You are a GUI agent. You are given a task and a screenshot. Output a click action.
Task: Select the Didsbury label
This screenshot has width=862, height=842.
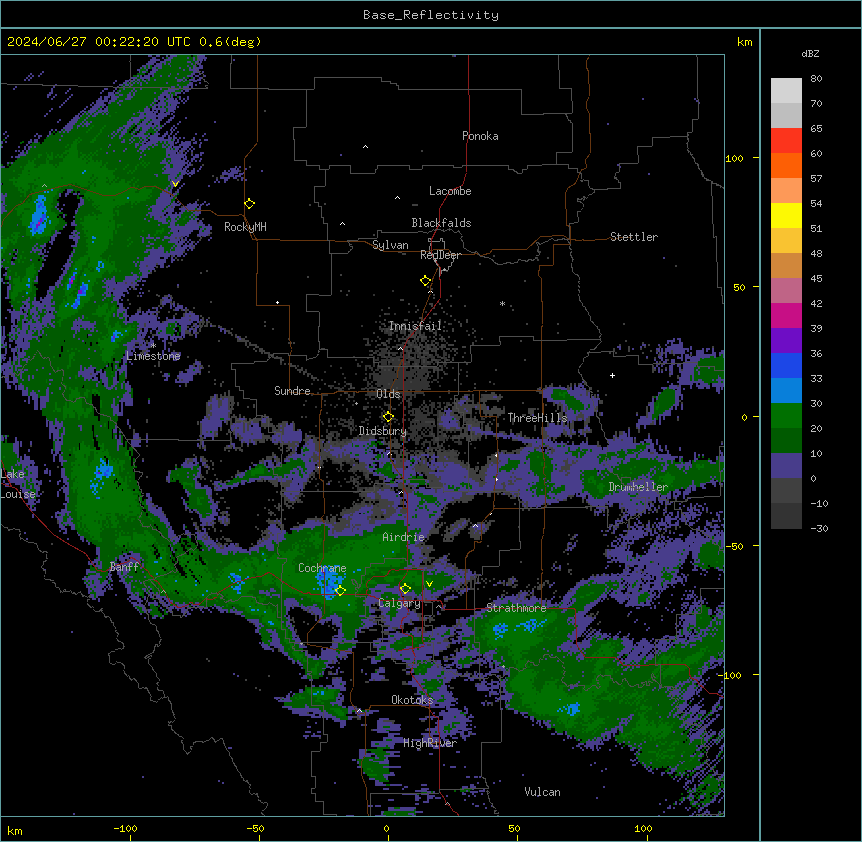383,431
